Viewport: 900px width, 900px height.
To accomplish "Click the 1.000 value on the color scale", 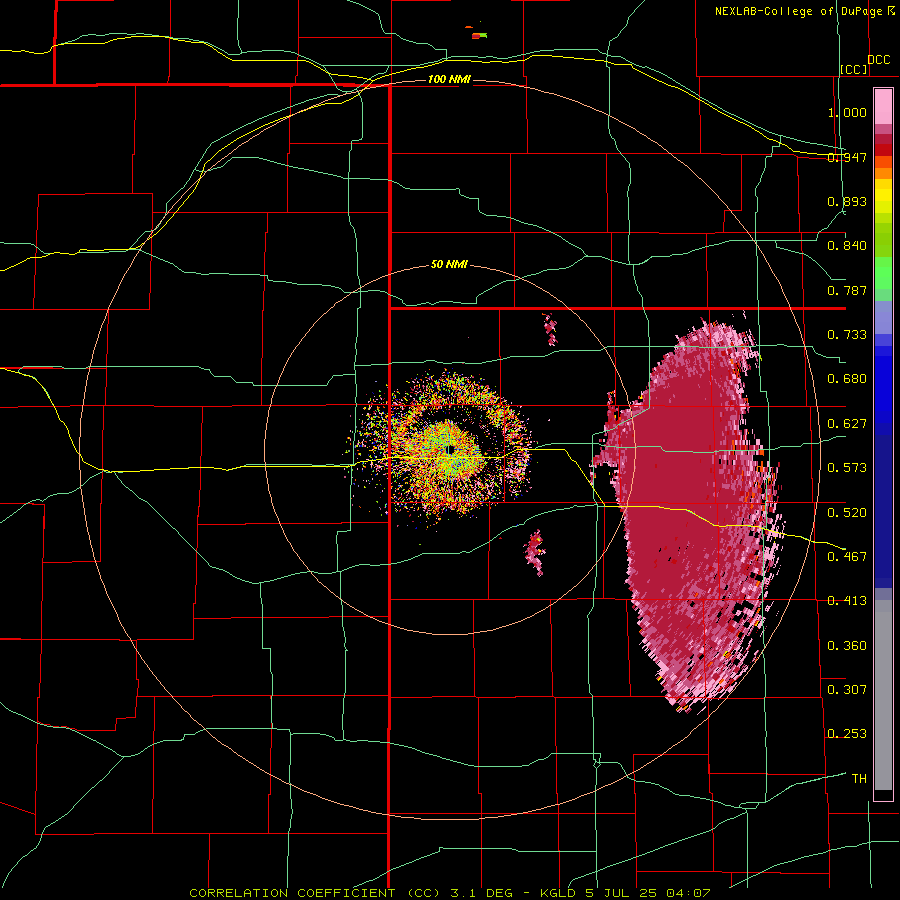I will click(x=847, y=112).
